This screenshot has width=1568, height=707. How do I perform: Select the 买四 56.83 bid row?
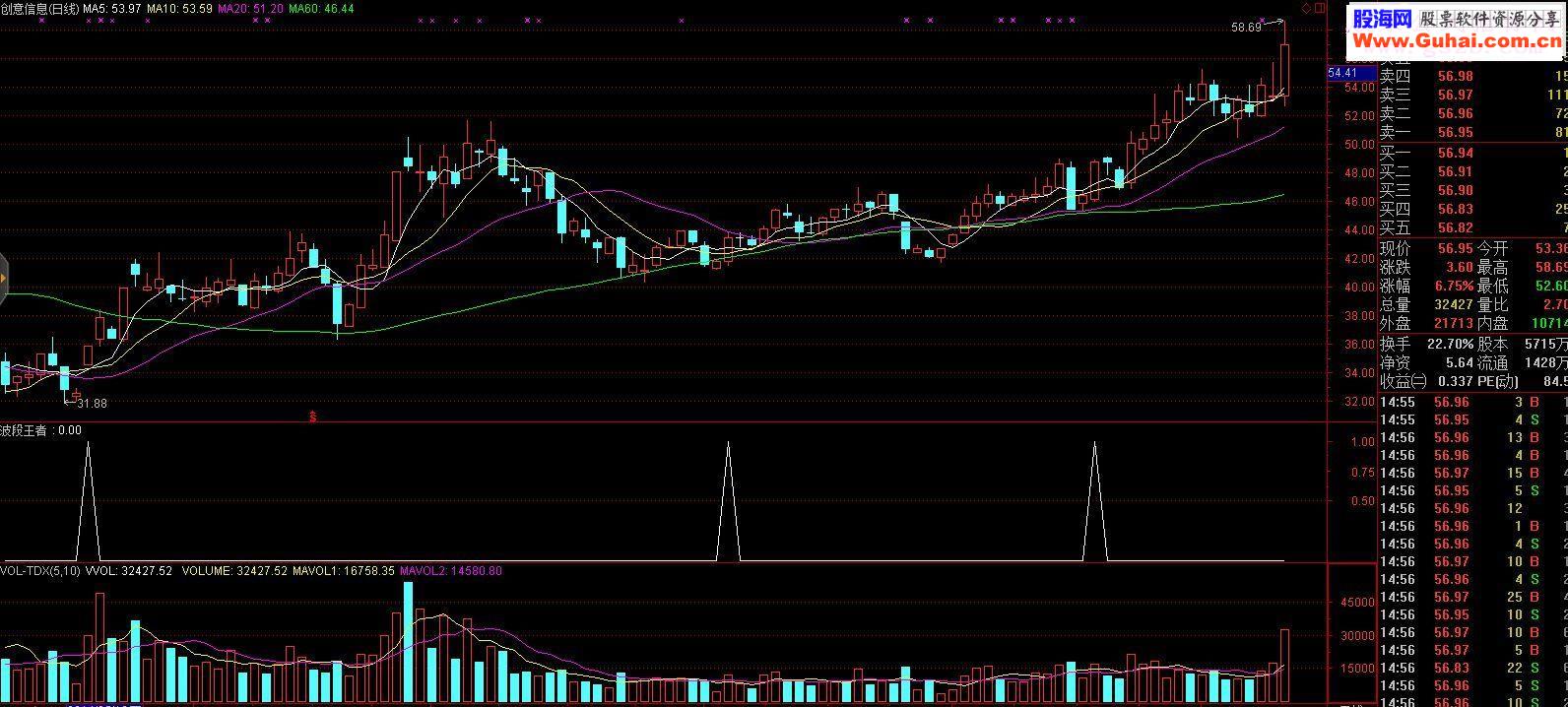point(1472,209)
